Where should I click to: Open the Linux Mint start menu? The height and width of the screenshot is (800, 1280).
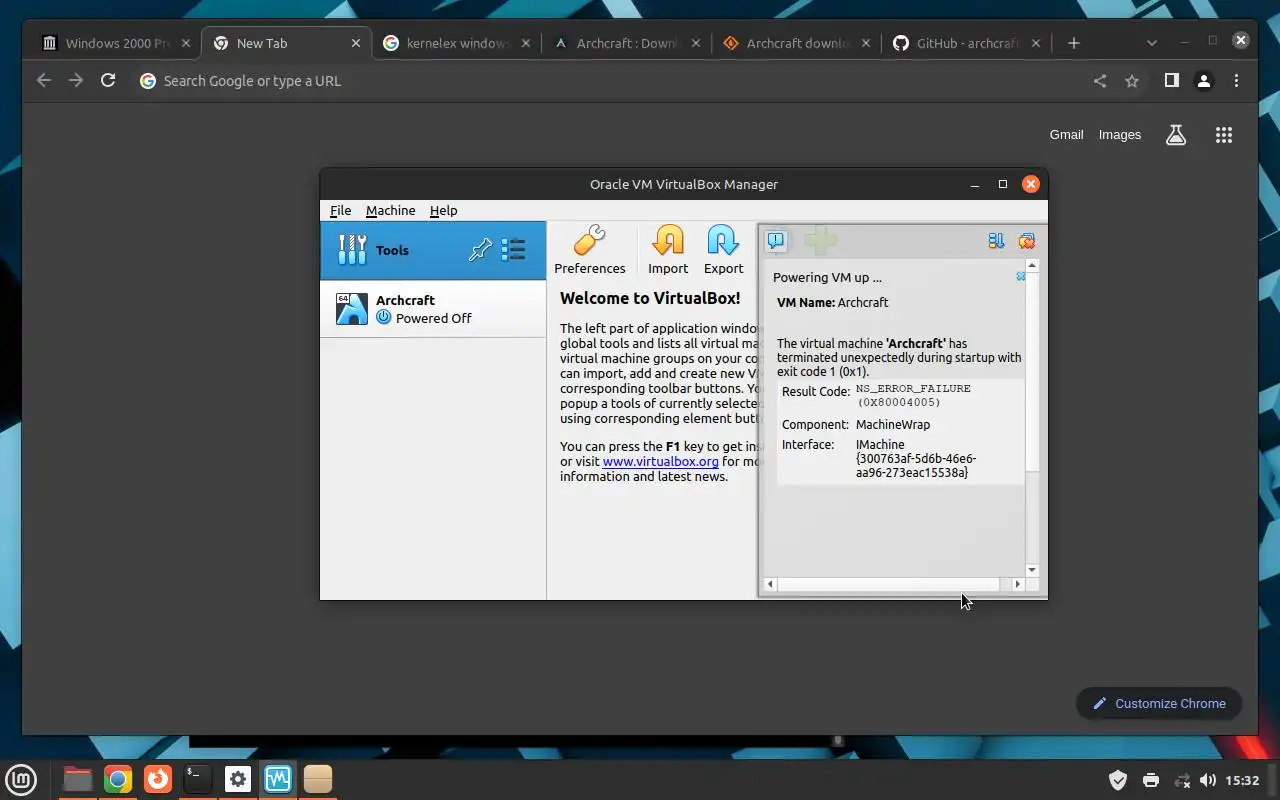click(x=22, y=779)
